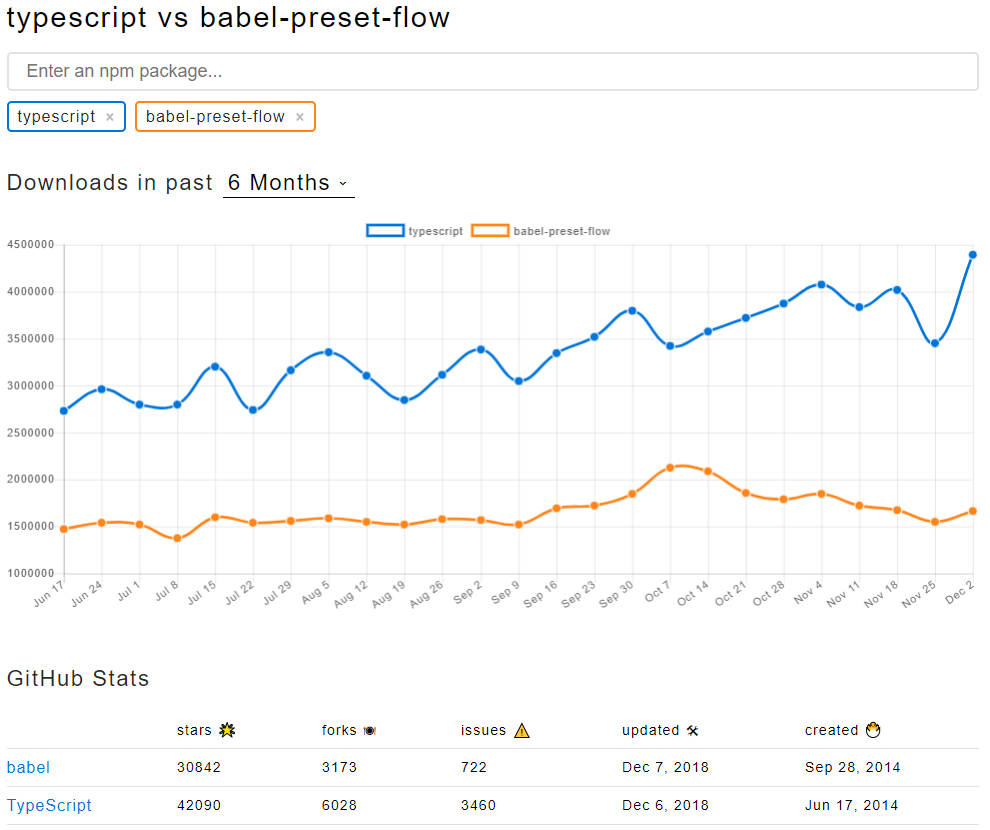Screen dimensions: 990x830
Task: Click the orange babel-preset-flow legend color box
Action: (x=490, y=231)
